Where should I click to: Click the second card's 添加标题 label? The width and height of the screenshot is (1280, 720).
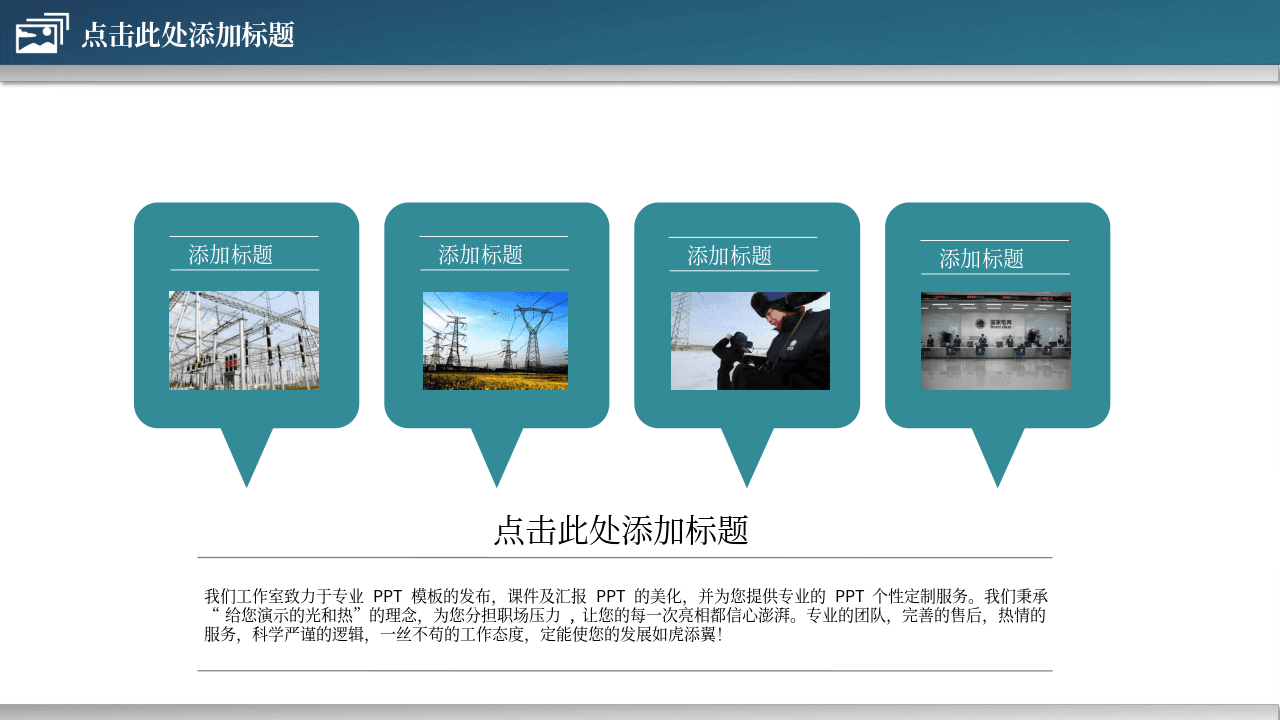tap(481, 255)
